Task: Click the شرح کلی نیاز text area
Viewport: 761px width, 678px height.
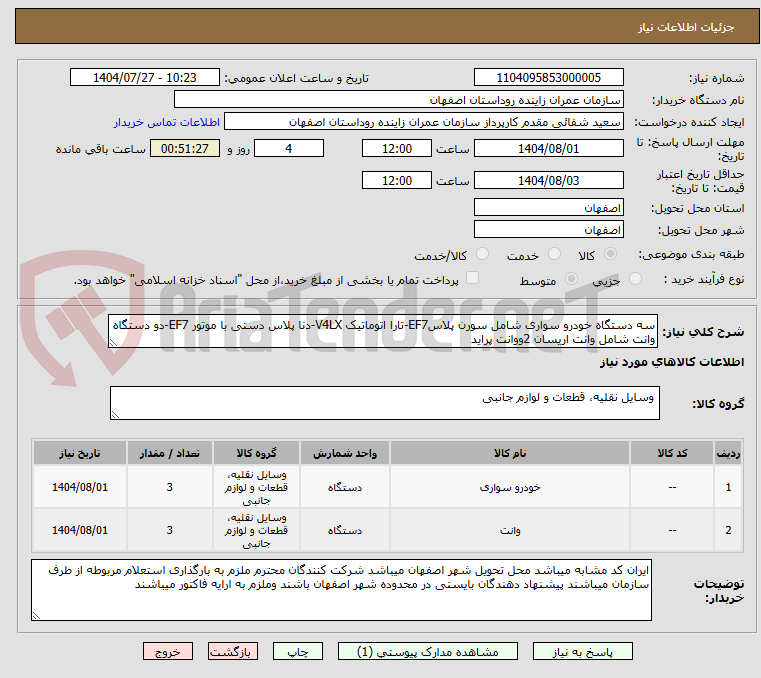Action: pyautogui.click(x=383, y=331)
